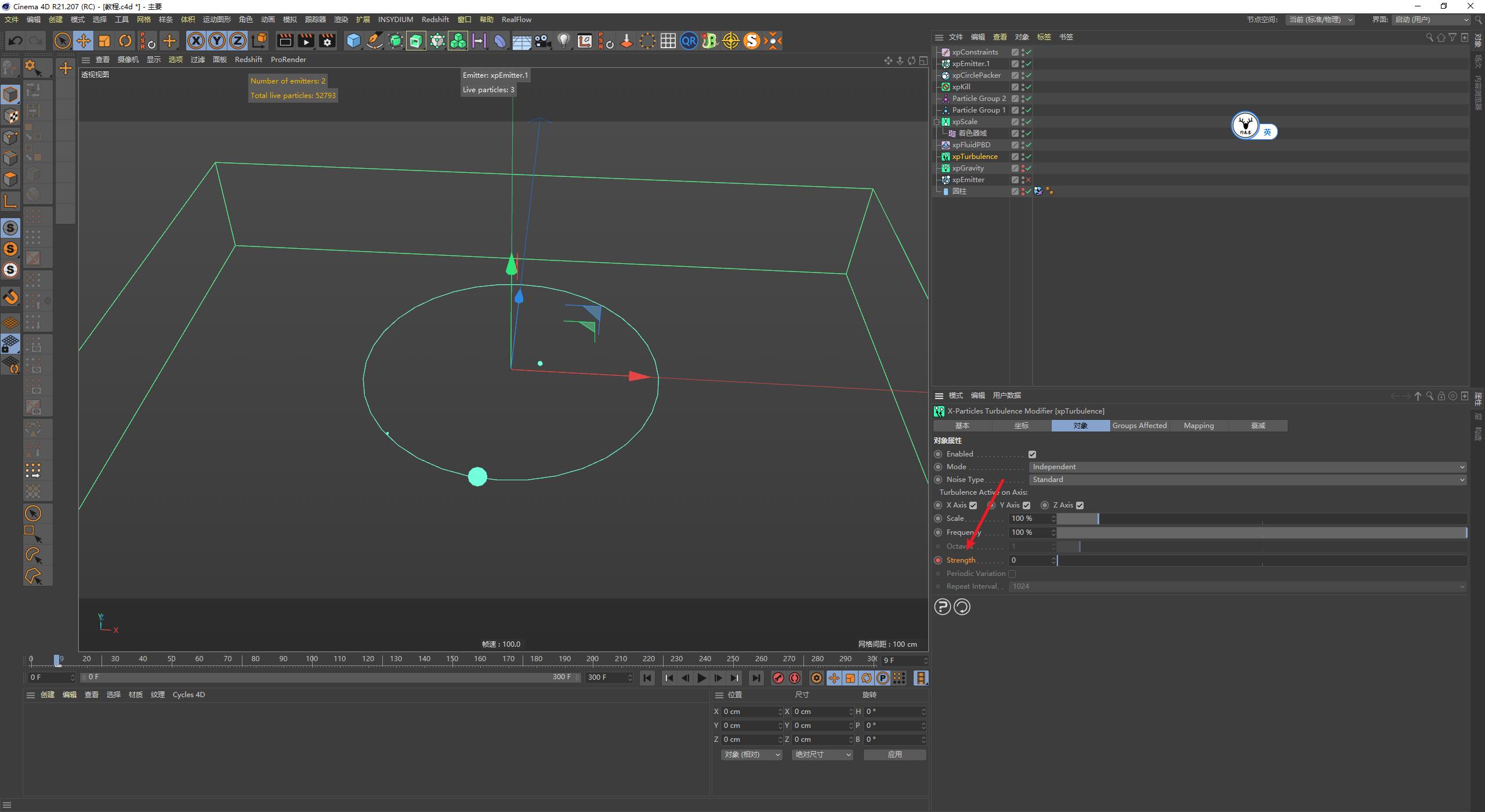This screenshot has width=1485, height=812.
Task: Click the 应用 apply button
Action: click(x=894, y=754)
